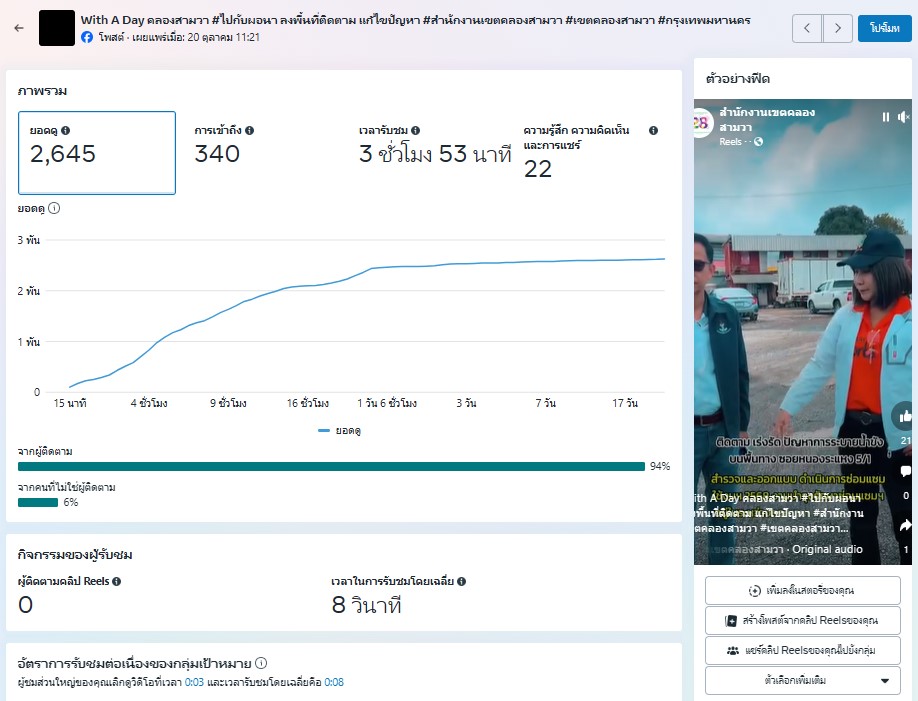Click เพิ่มคลิปในสตอรี่ของคุณ button
The width and height of the screenshot is (918, 701).
coord(801,589)
